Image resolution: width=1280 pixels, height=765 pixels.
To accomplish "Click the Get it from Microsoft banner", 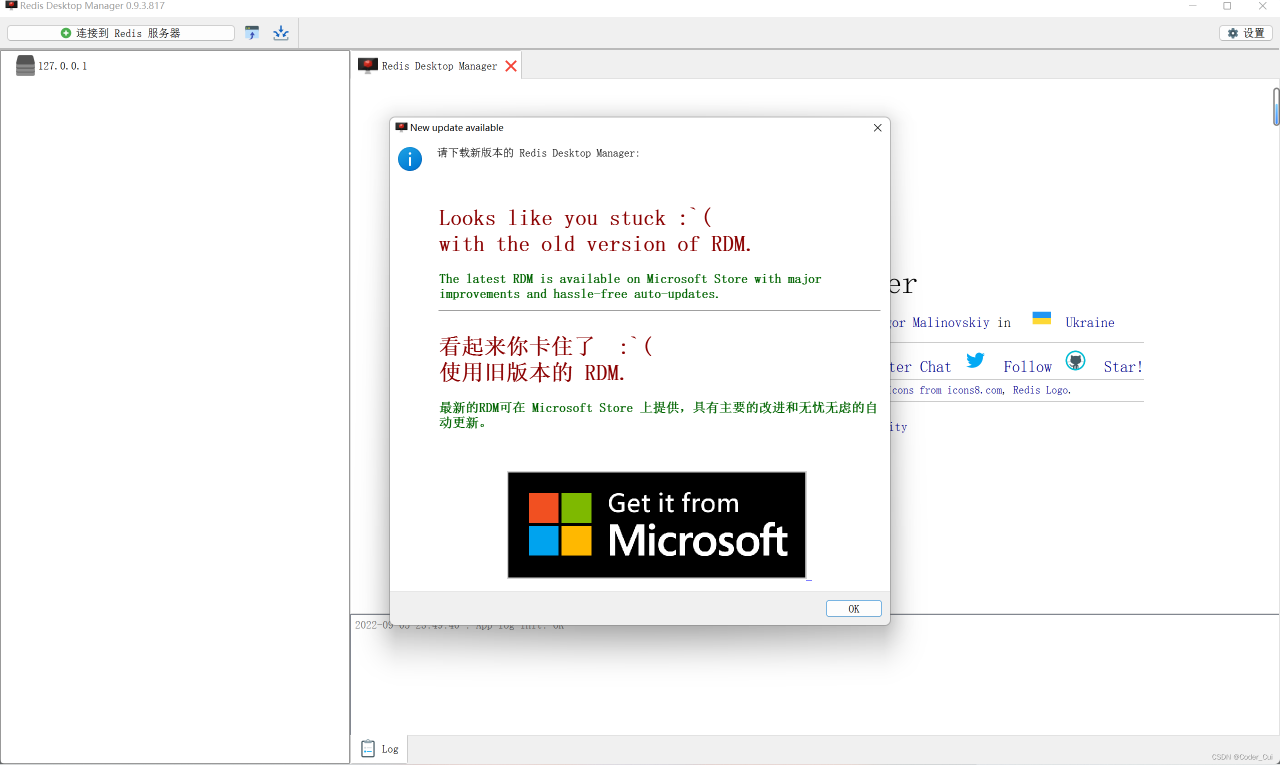I will pyautogui.click(x=656, y=525).
